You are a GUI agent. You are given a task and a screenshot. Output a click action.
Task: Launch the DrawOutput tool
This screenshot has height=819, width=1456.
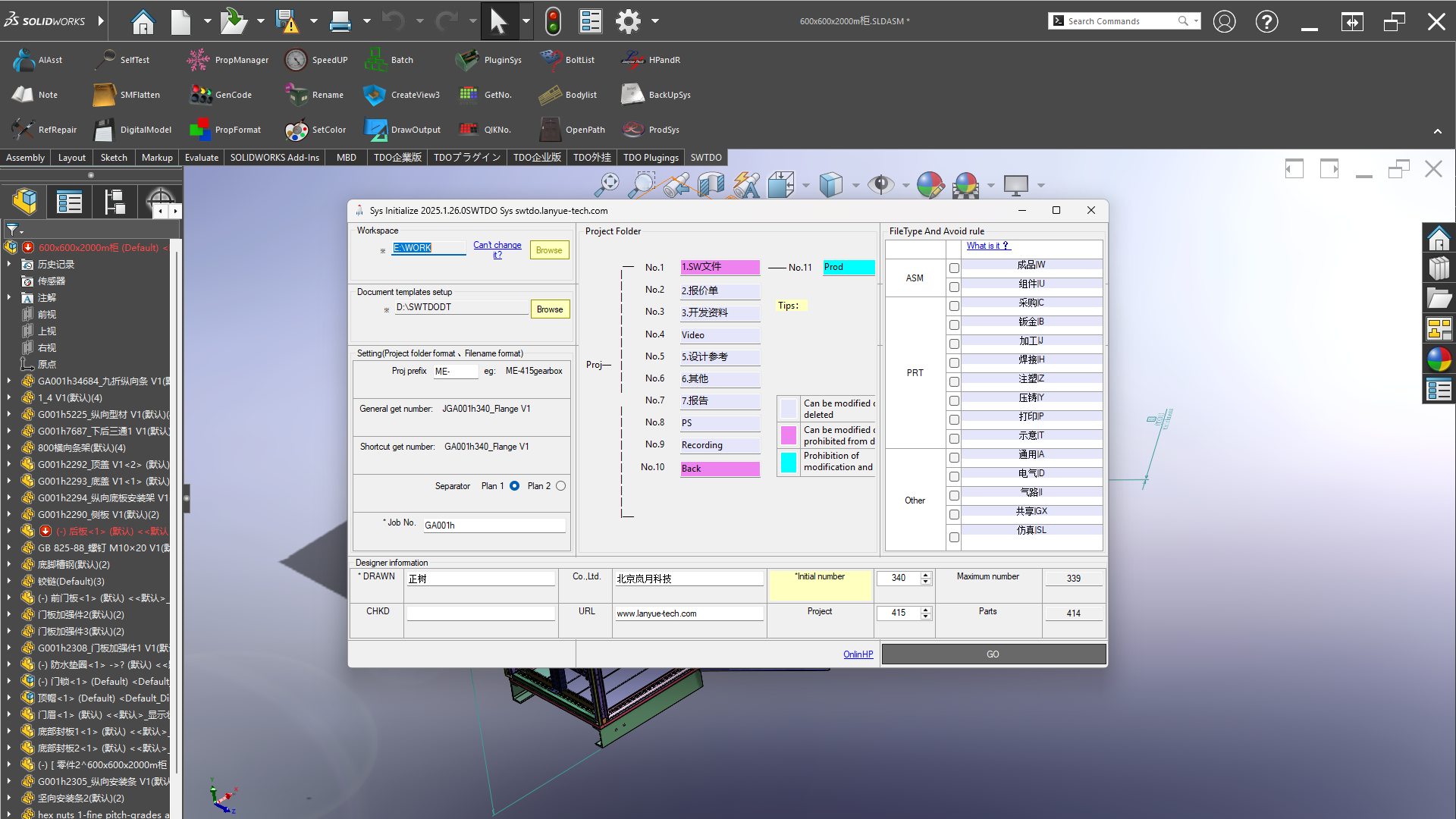point(375,130)
